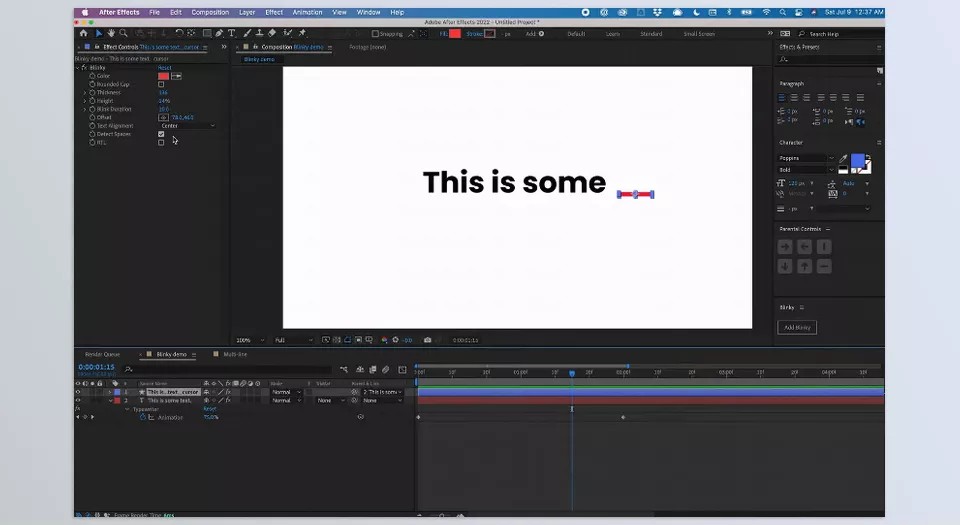Open the Poppins font family dropdown

[x=806, y=158]
